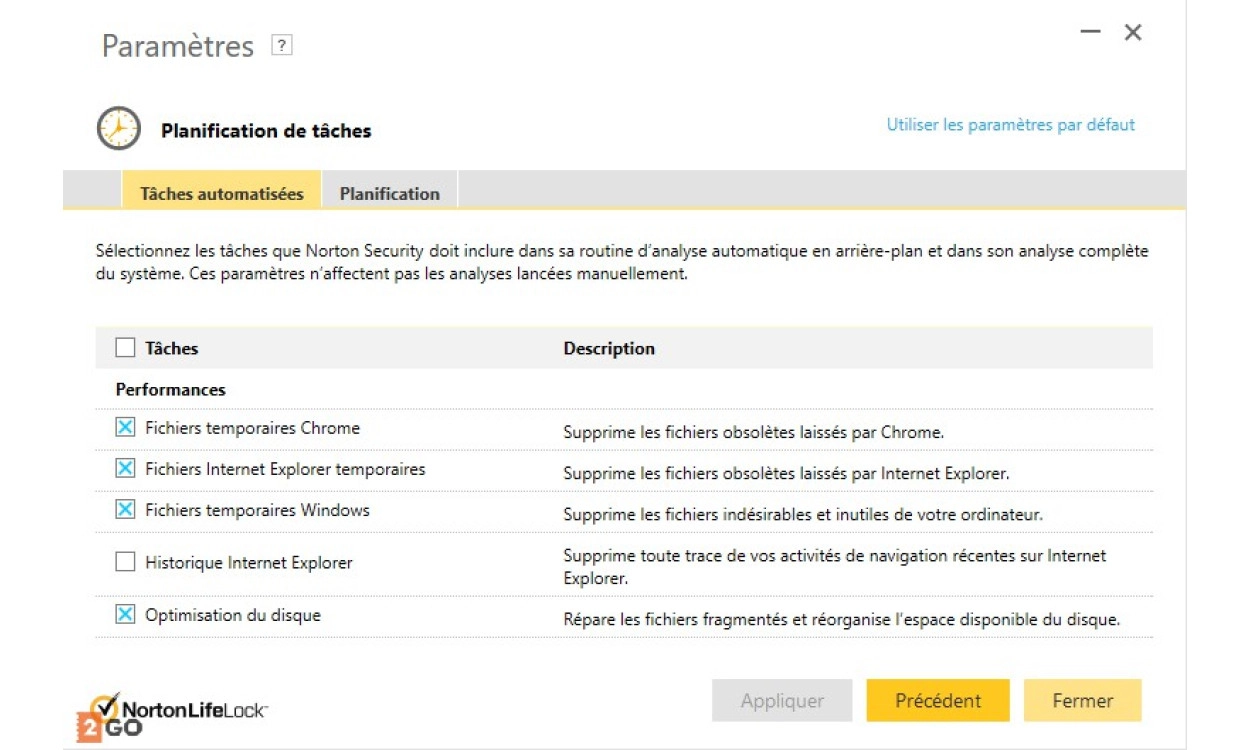The height and width of the screenshot is (750, 1250).
Task: Disable Fichiers Internet Explorer temporaires task
Action: coord(125,469)
